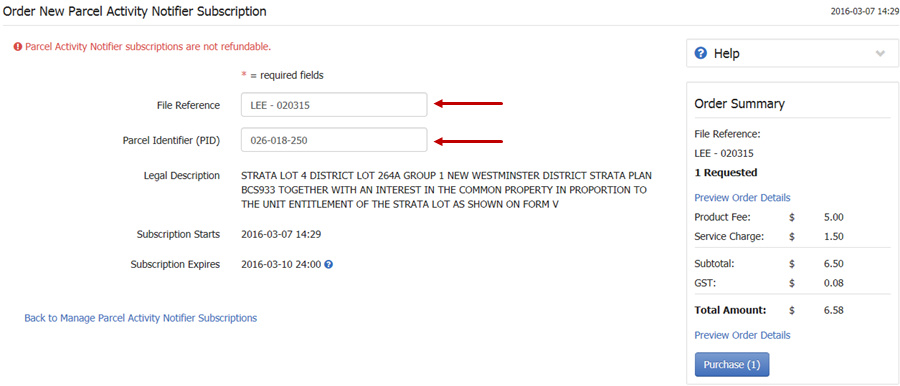Focus the File Reference input field

pyautogui.click(x=334, y=105)
